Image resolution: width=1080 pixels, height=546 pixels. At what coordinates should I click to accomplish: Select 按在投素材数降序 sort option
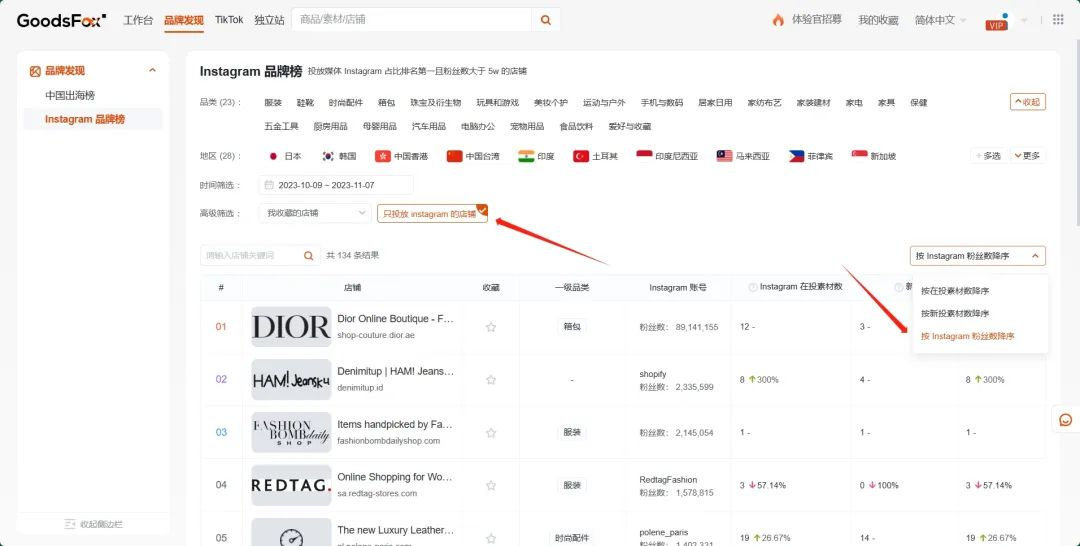click(x=955, y=291)
